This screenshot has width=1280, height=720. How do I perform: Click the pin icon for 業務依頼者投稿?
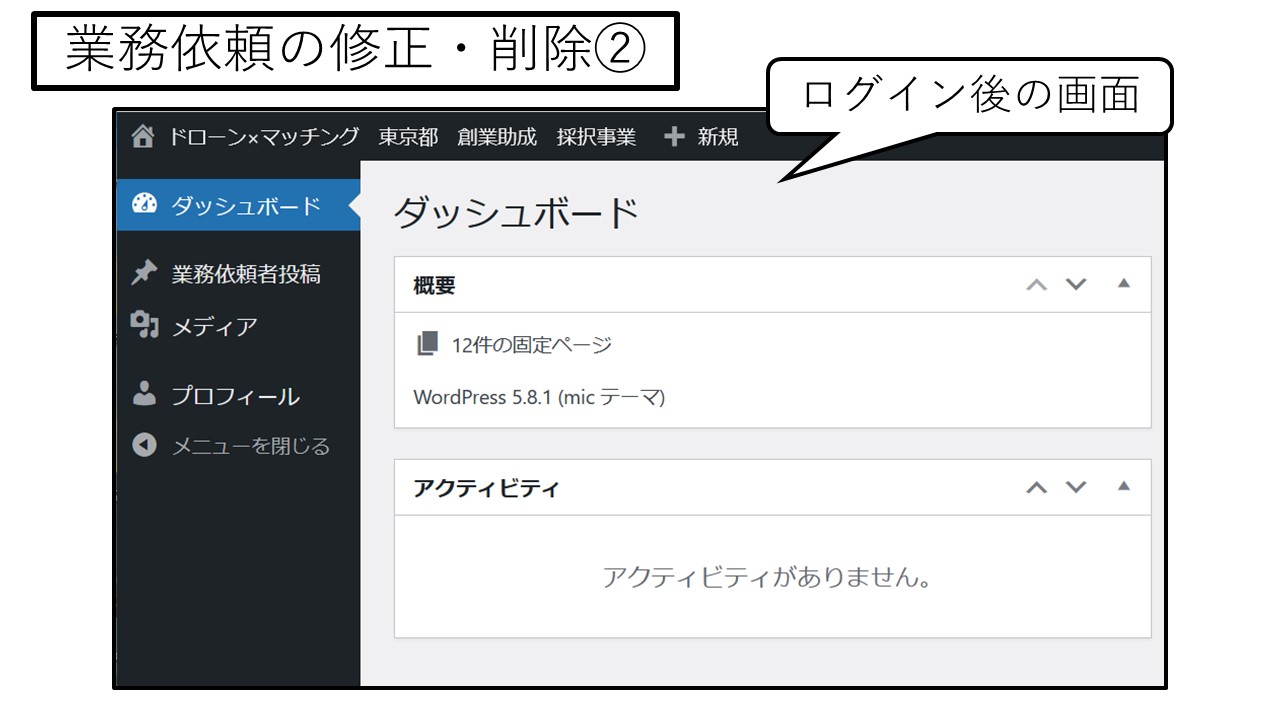tap(145, 273)
